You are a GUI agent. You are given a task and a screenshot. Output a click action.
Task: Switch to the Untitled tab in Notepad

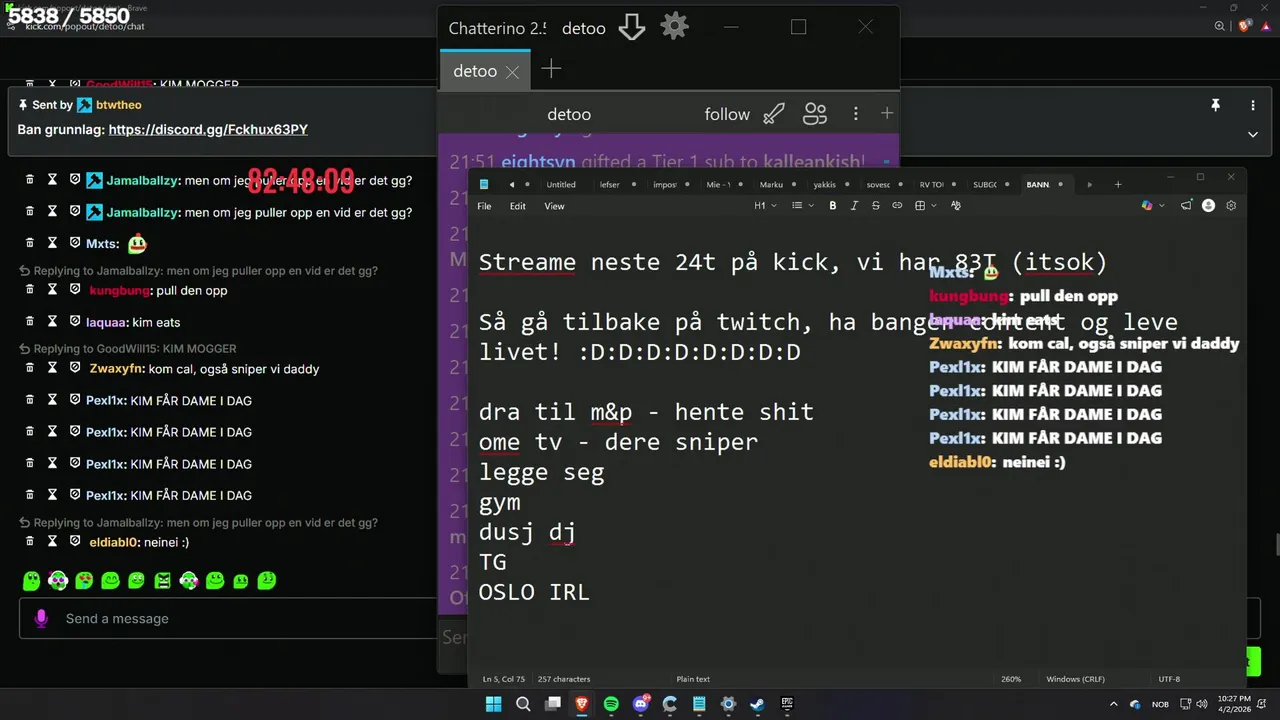[562, 185]
